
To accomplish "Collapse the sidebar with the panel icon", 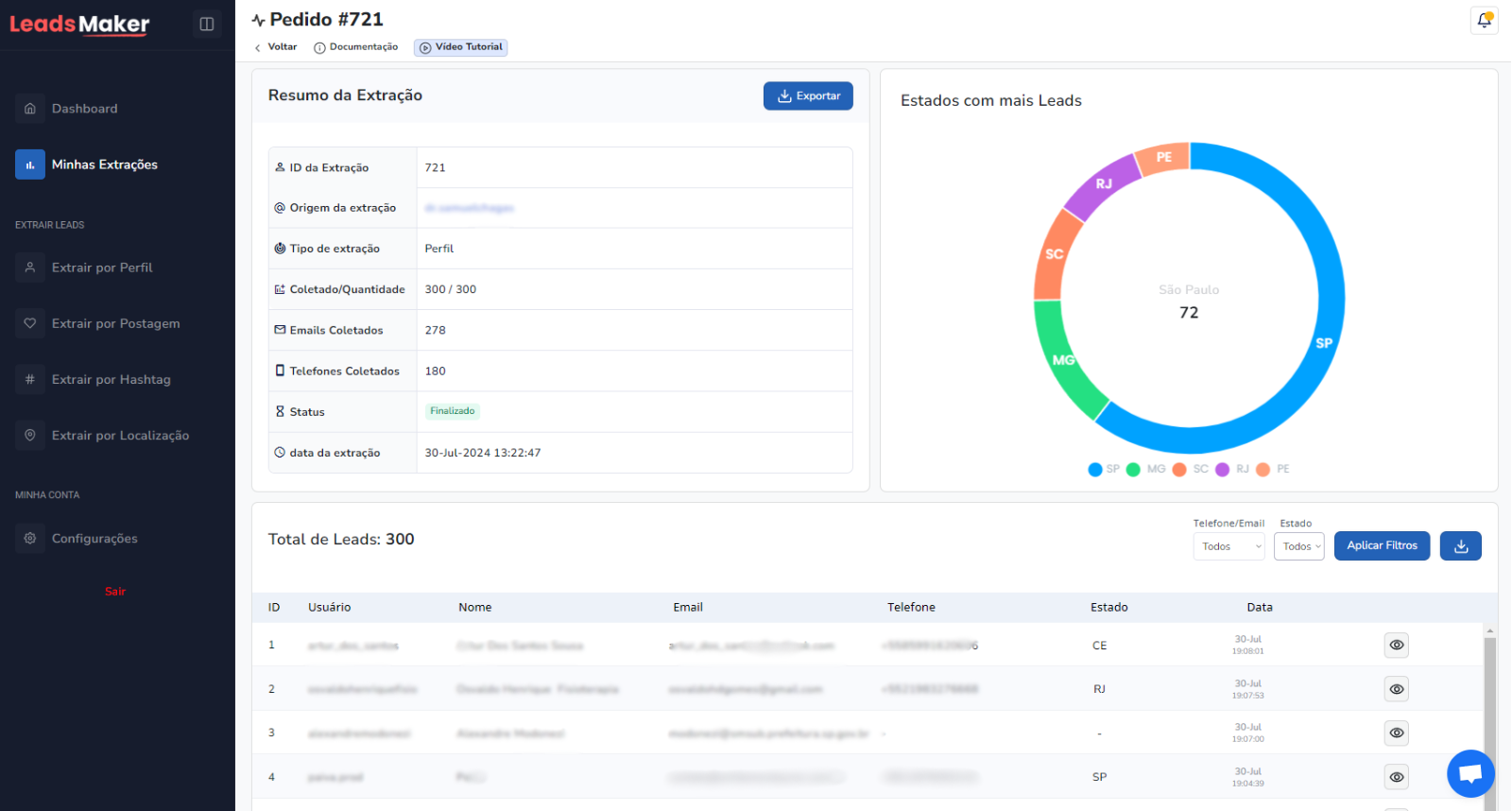I will pos(207,24).
